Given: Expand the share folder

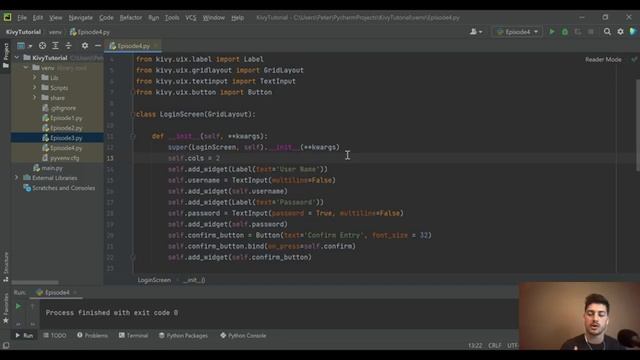Looking at the screenshot, I should 35,98.
